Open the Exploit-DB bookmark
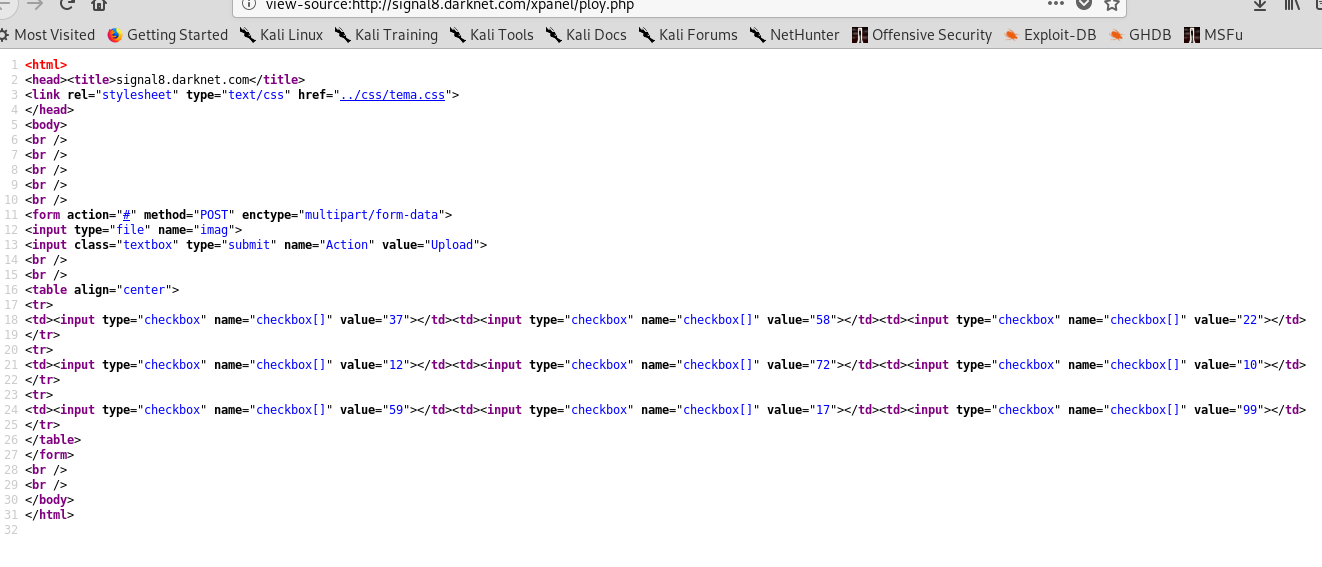The image size is (1322, 567). pyautogui.click(x=1050, y=35)
